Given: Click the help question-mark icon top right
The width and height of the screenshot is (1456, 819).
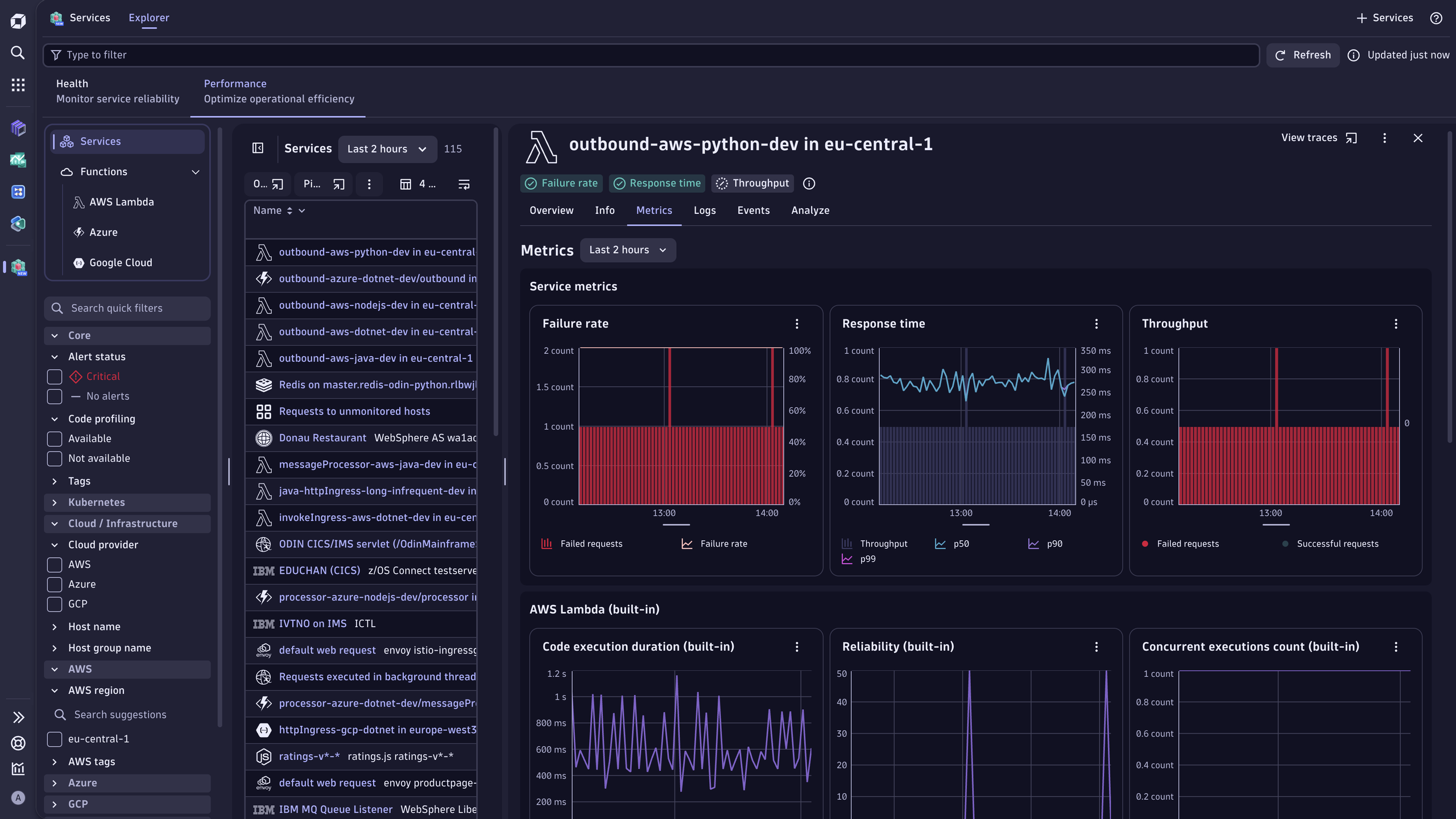Looking at the screenshot, I should coord(1436,18).
